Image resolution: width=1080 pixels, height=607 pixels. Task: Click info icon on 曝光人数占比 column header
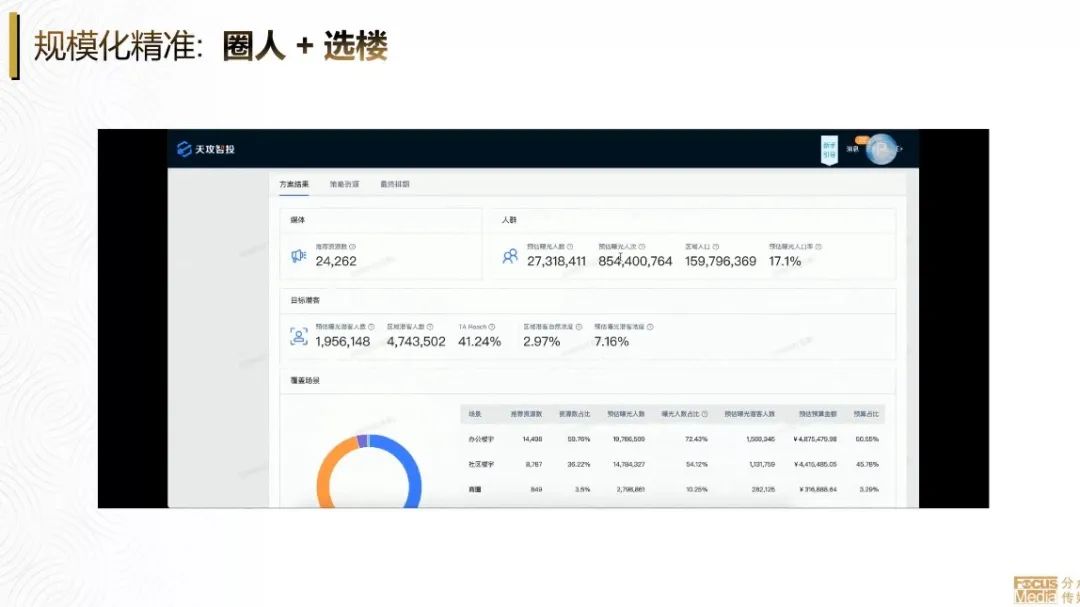tap(705, 414)
